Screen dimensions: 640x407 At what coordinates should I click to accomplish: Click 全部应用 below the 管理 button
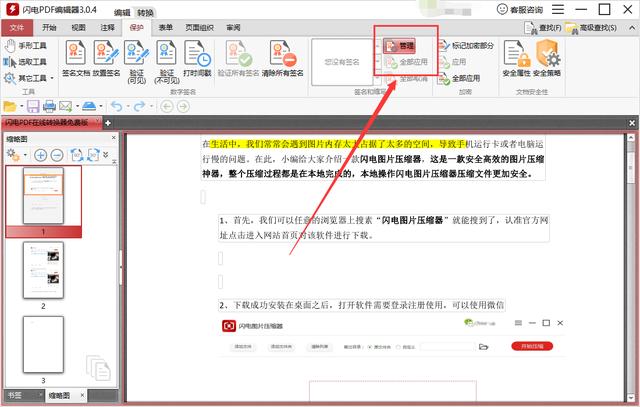[406, 62]
